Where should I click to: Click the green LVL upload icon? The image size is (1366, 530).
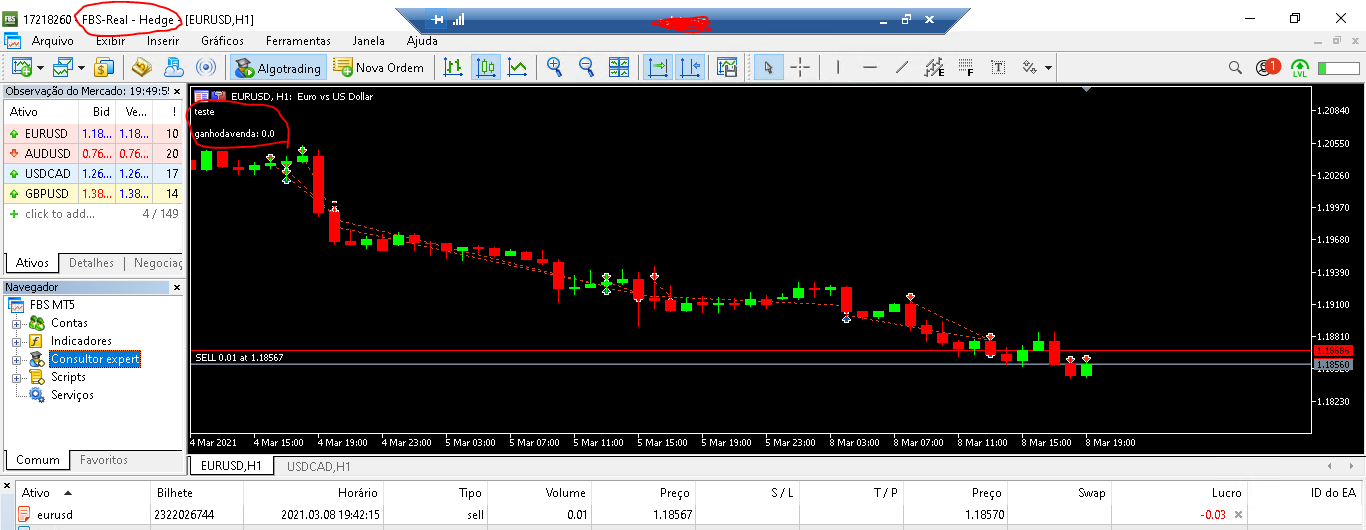[x=1300, y=68]
